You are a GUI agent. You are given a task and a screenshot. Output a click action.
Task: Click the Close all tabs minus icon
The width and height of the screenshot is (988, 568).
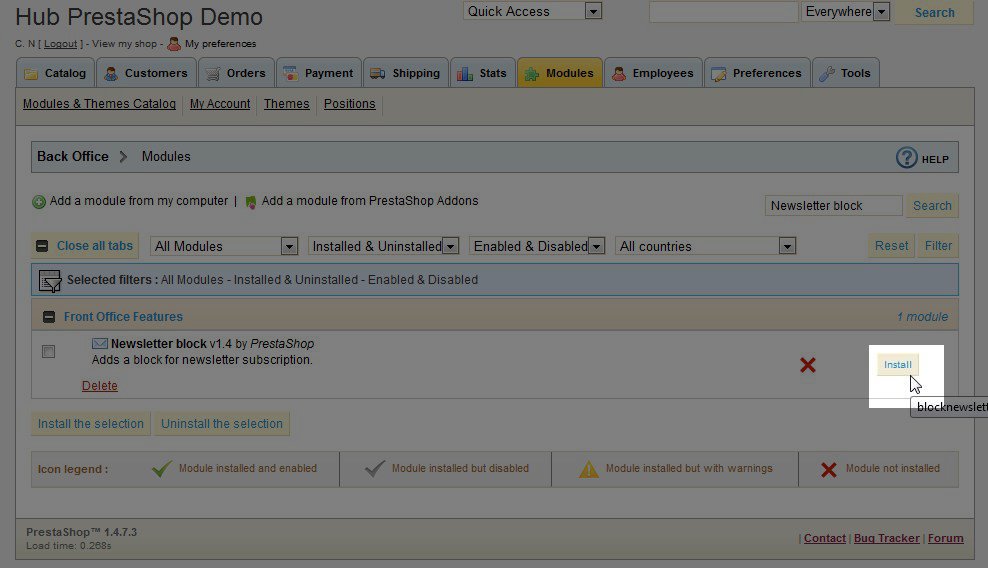click(x=42, y=246)
